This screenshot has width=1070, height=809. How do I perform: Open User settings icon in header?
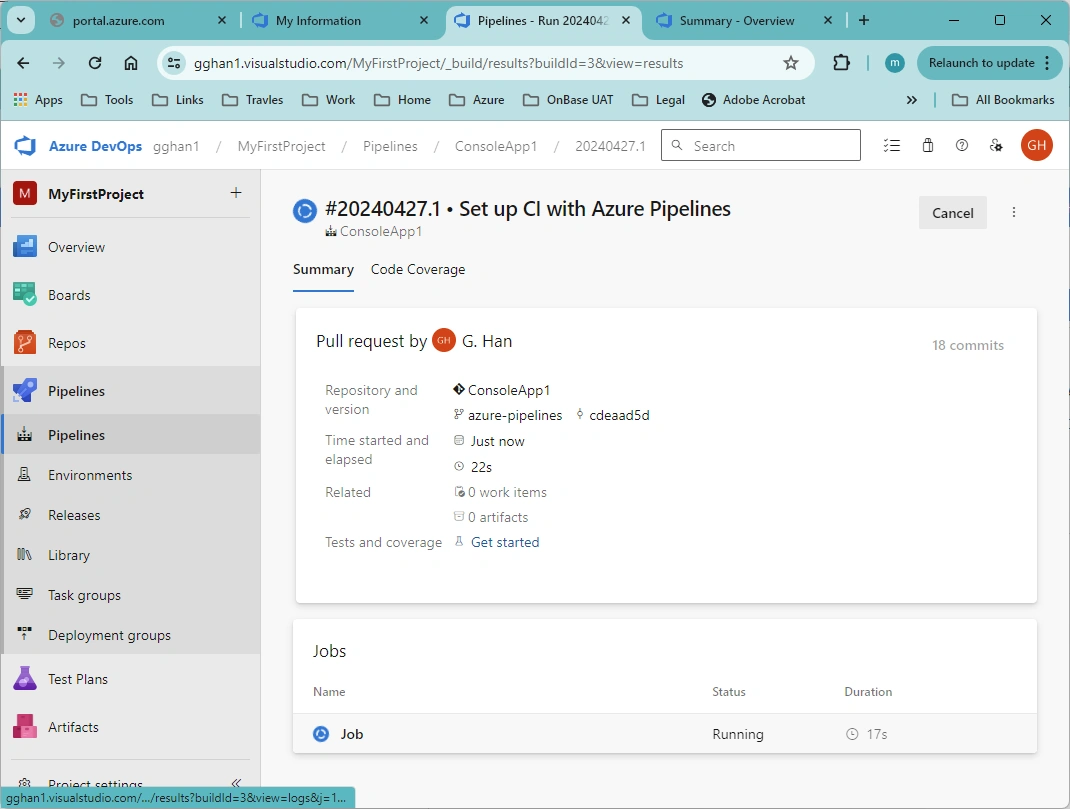[x=996, y=145]
